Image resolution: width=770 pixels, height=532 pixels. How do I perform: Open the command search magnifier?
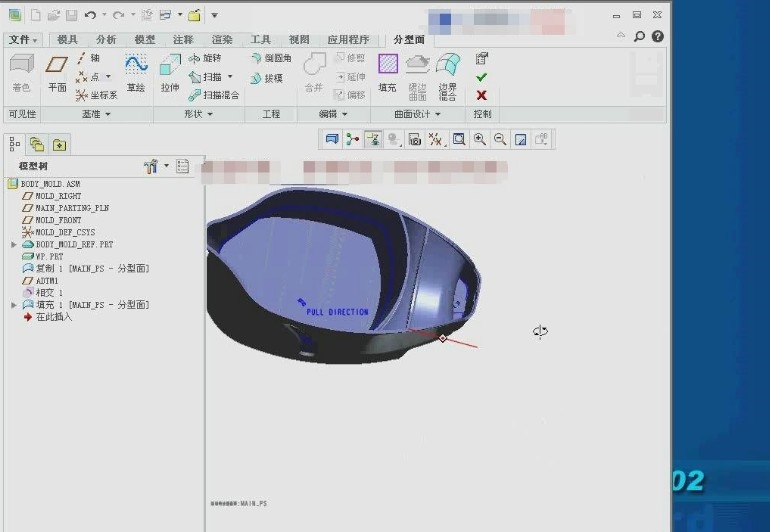(x=639, y=36)
